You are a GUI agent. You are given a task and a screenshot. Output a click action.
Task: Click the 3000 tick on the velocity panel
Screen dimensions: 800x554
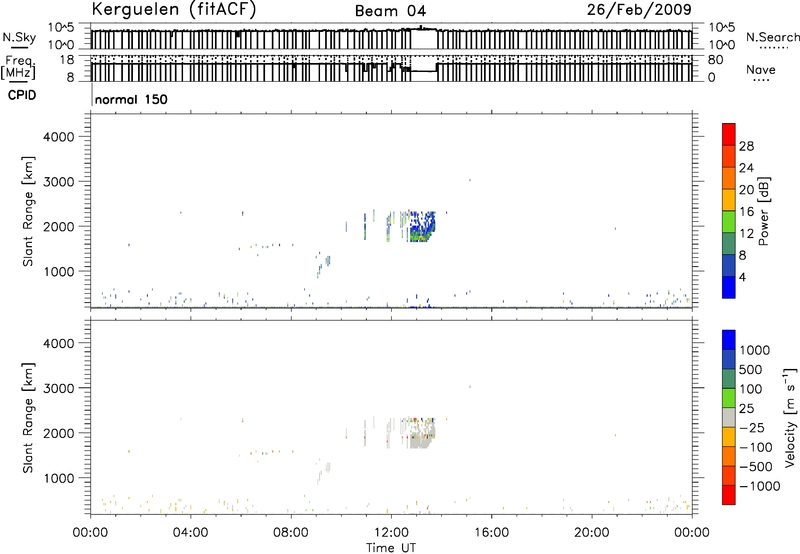(x=59, y=388)
